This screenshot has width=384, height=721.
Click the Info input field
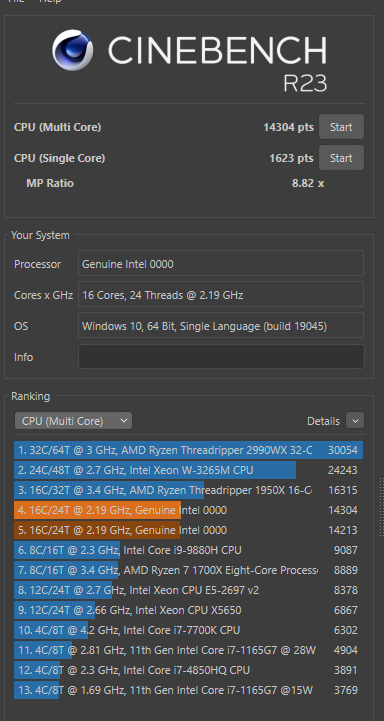tap(221, 357)
